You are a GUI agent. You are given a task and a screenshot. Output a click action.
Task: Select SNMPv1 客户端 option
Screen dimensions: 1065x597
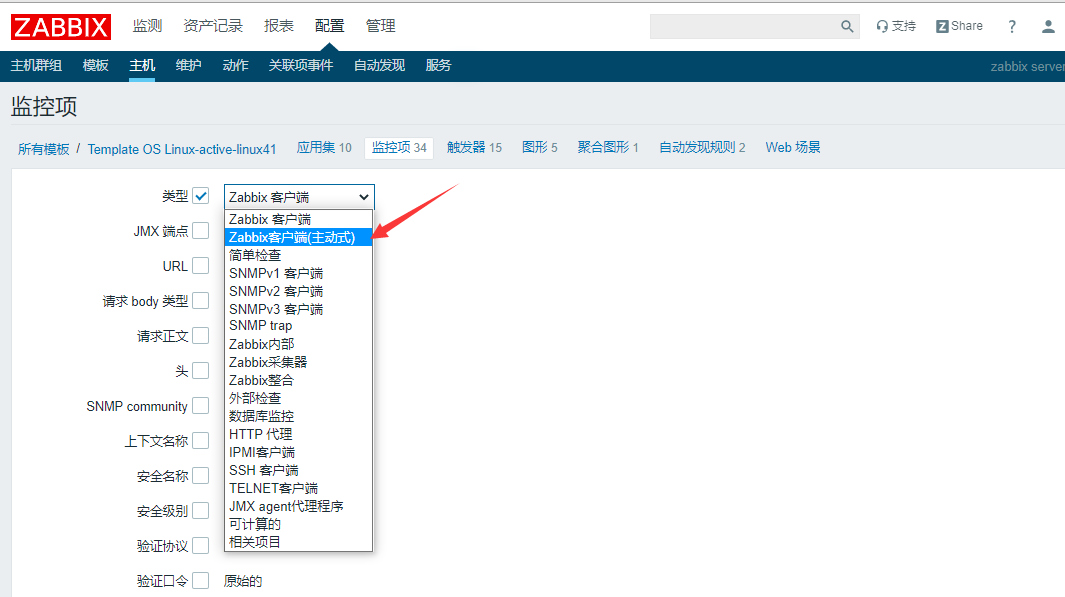pyautogui.click(x=298, y=273)
